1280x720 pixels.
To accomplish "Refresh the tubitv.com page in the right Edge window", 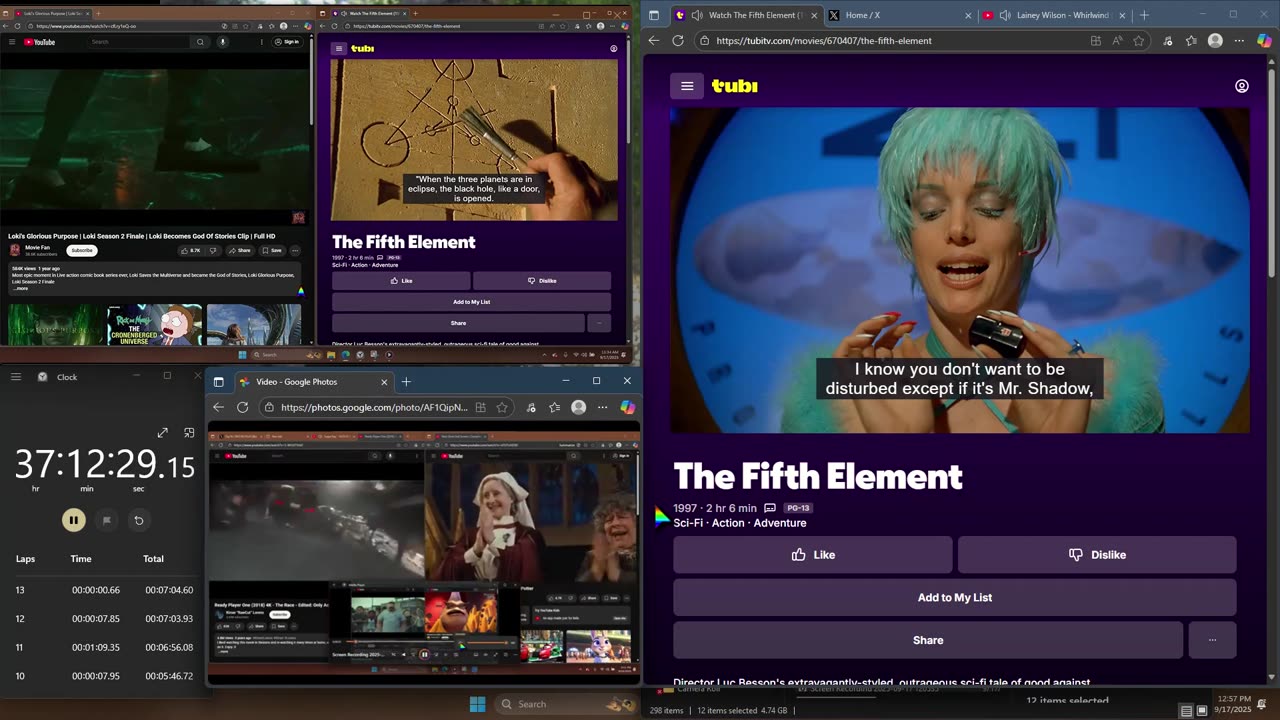I will pyautogui.click(x=678, y=41).
